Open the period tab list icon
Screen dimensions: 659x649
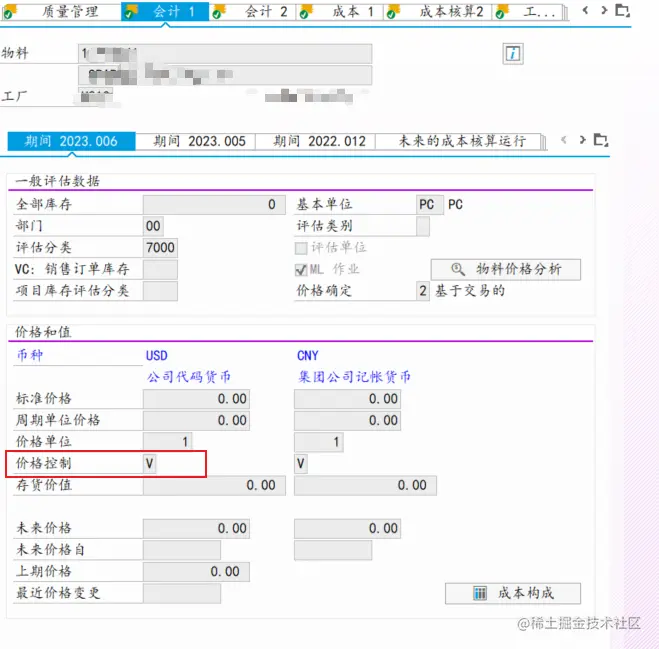pos(601,140)
